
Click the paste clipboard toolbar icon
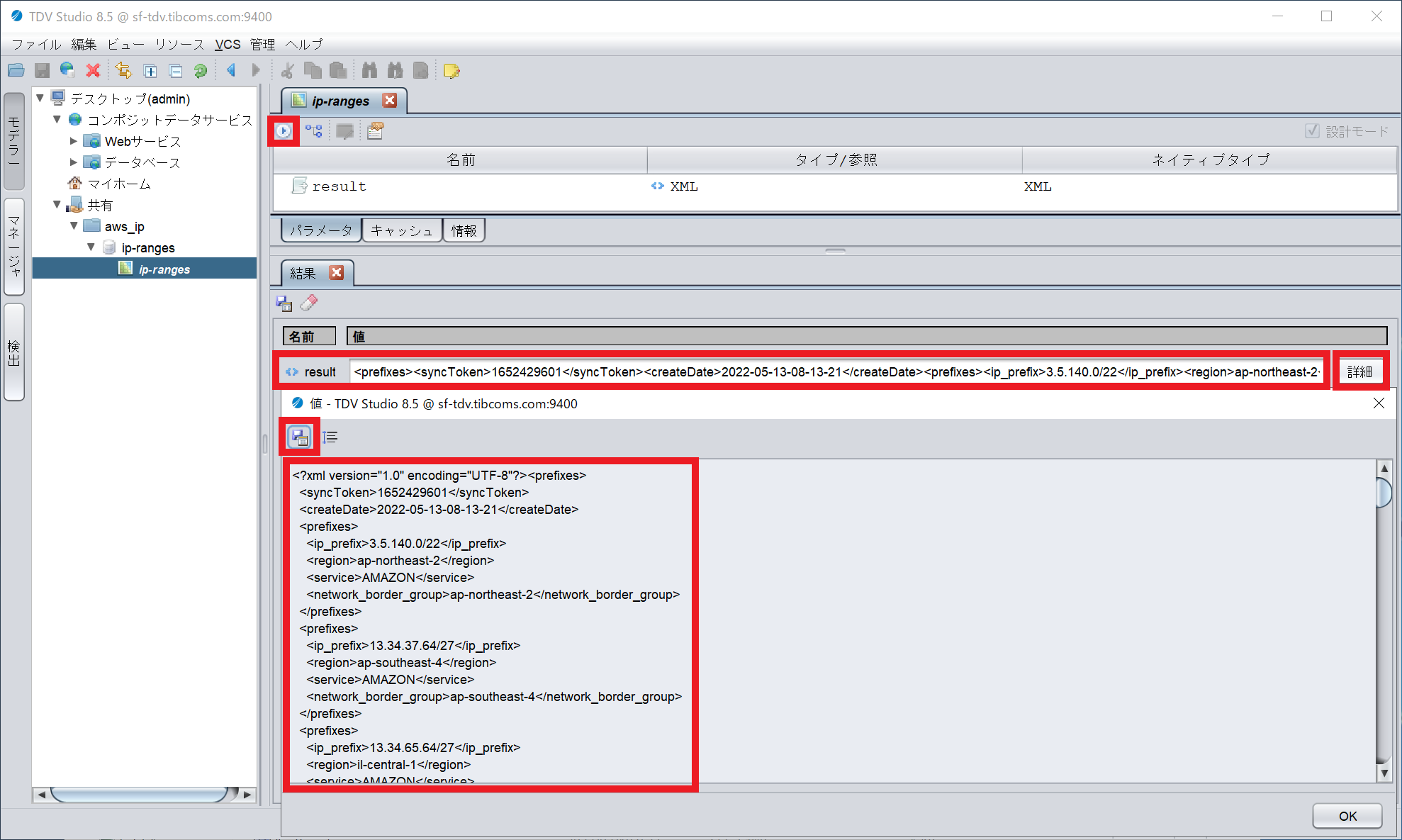(x=339, y=70)
